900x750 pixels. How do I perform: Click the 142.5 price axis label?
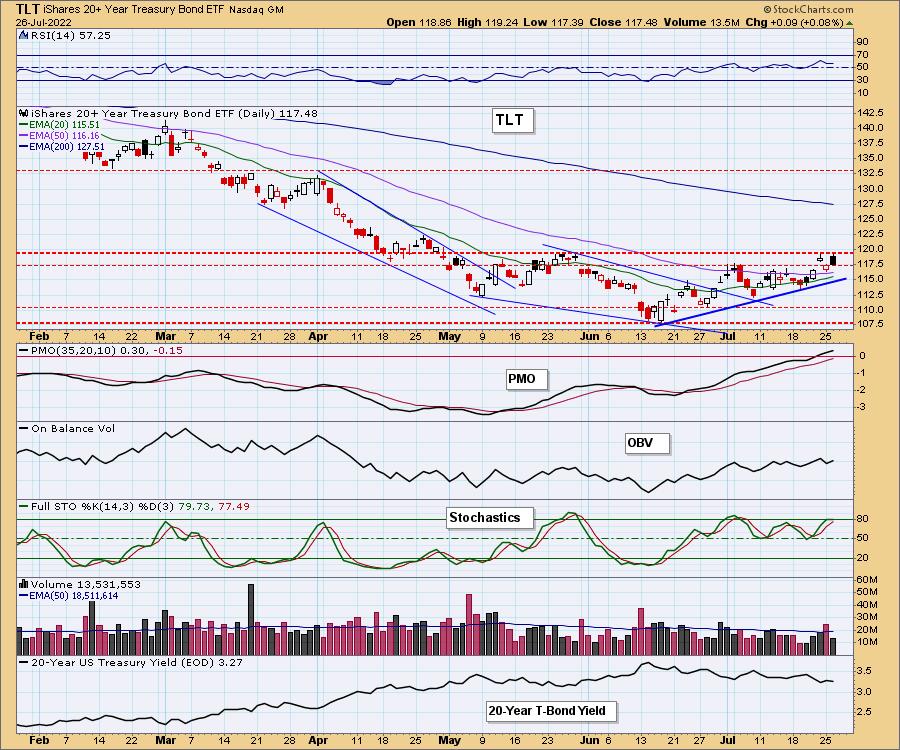(x=871, y=113)
